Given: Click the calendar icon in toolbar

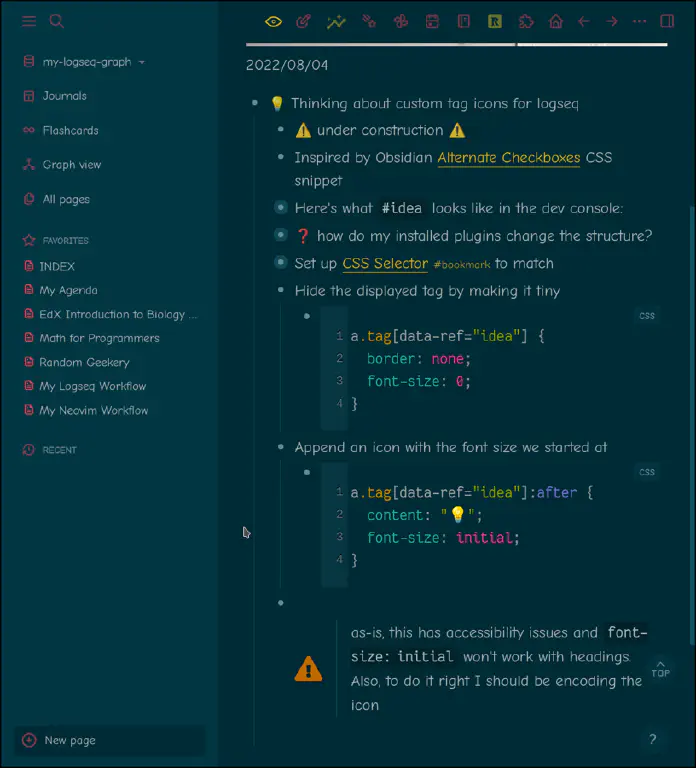Looking at the screenshot, I should pyautogui.click(x=432, y=21).
